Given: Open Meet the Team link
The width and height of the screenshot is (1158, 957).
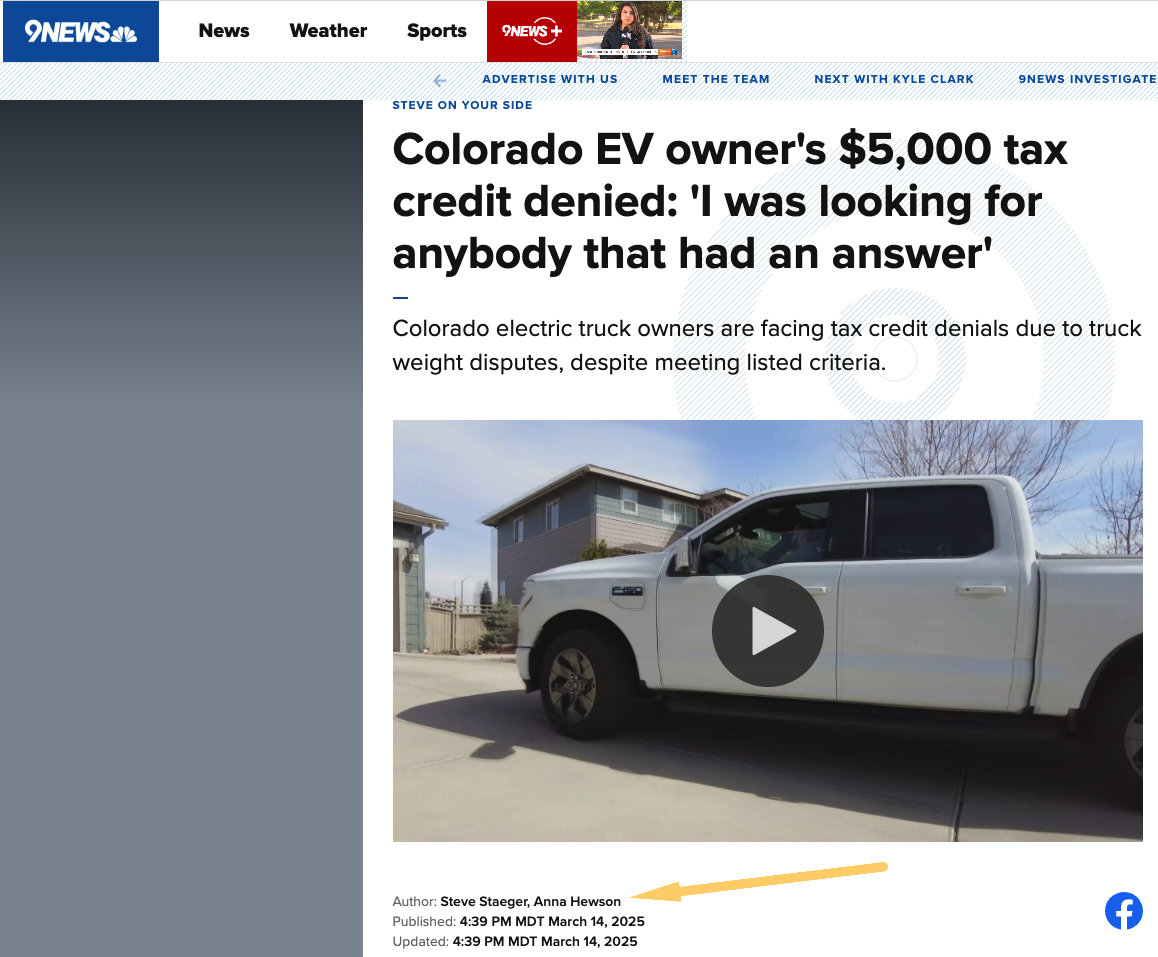Looking at the screenshot, I should coord(716,79).
